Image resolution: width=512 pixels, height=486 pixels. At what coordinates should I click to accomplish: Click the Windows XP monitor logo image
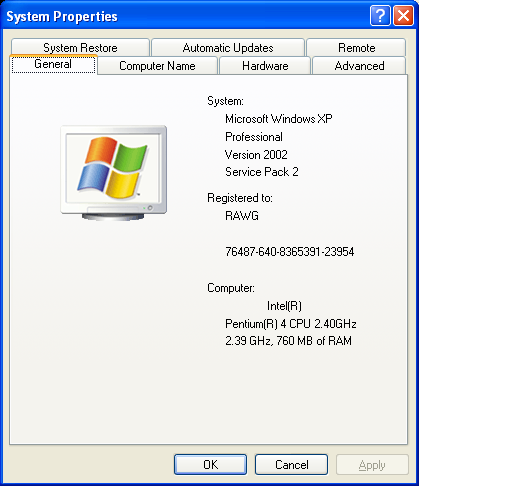tap(114, 173)
